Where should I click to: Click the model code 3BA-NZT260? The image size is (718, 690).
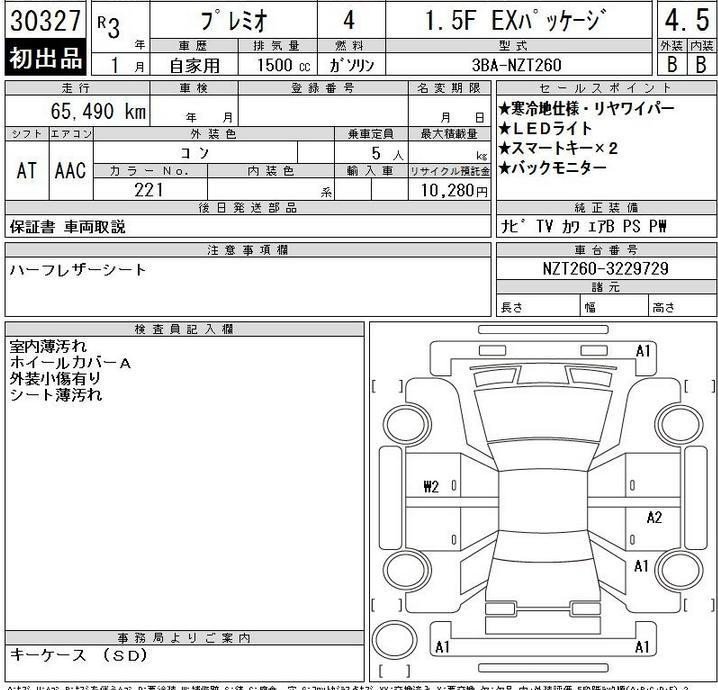pyautogui.click(x=517, y=65)
